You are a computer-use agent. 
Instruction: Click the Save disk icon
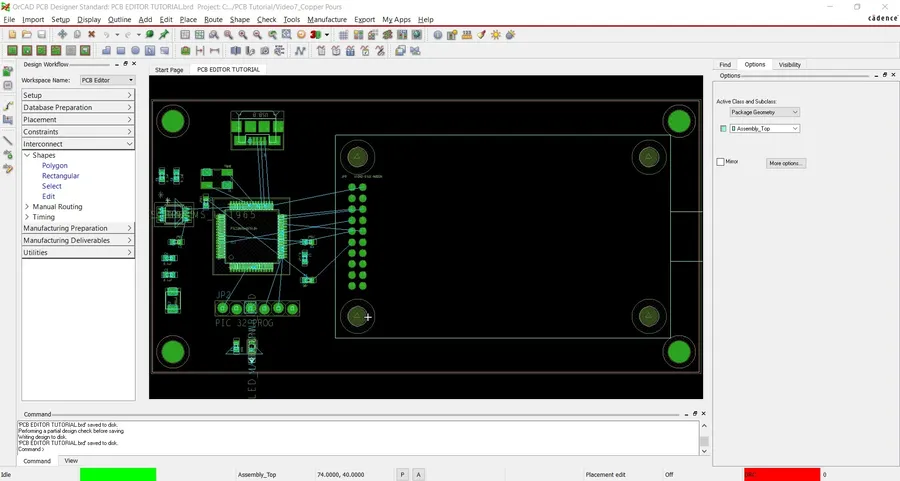coord(41,34)
